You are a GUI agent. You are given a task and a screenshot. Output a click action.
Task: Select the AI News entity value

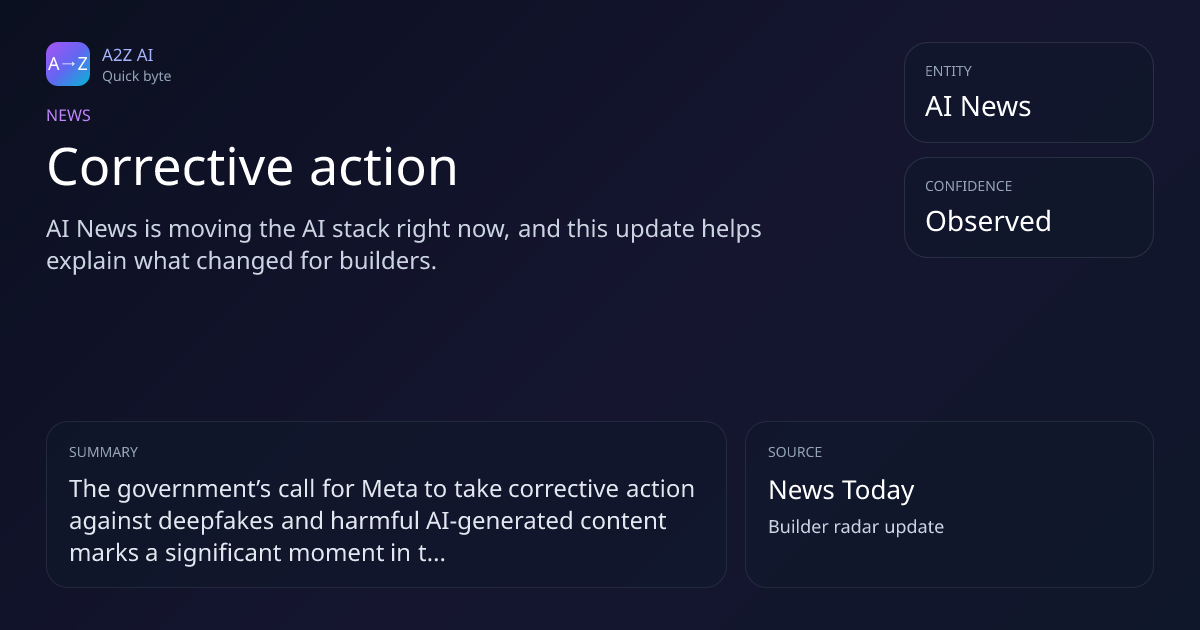[x=978, y=106]
